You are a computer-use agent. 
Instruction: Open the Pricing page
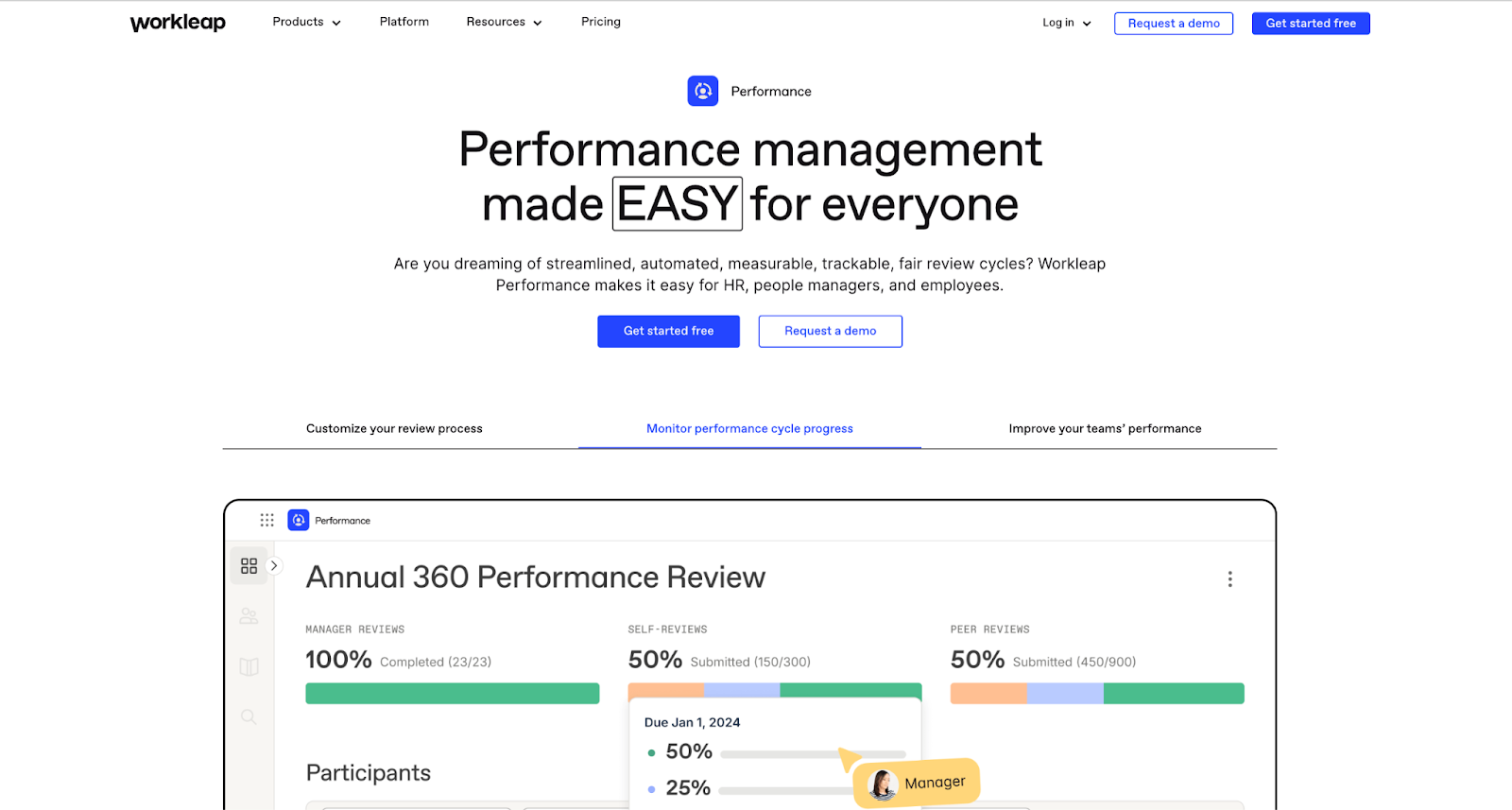(x=601, y=22)
